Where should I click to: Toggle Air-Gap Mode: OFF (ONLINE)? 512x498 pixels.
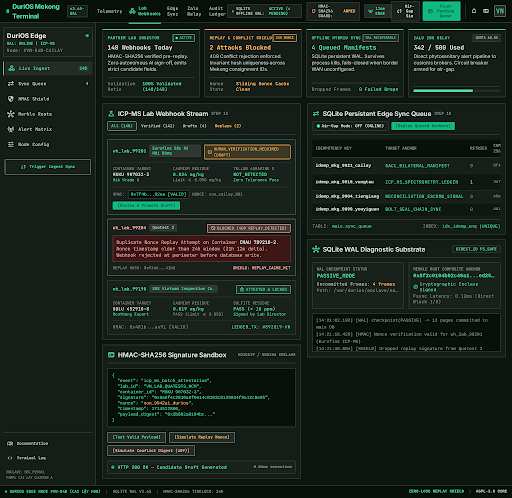point(350,126)
